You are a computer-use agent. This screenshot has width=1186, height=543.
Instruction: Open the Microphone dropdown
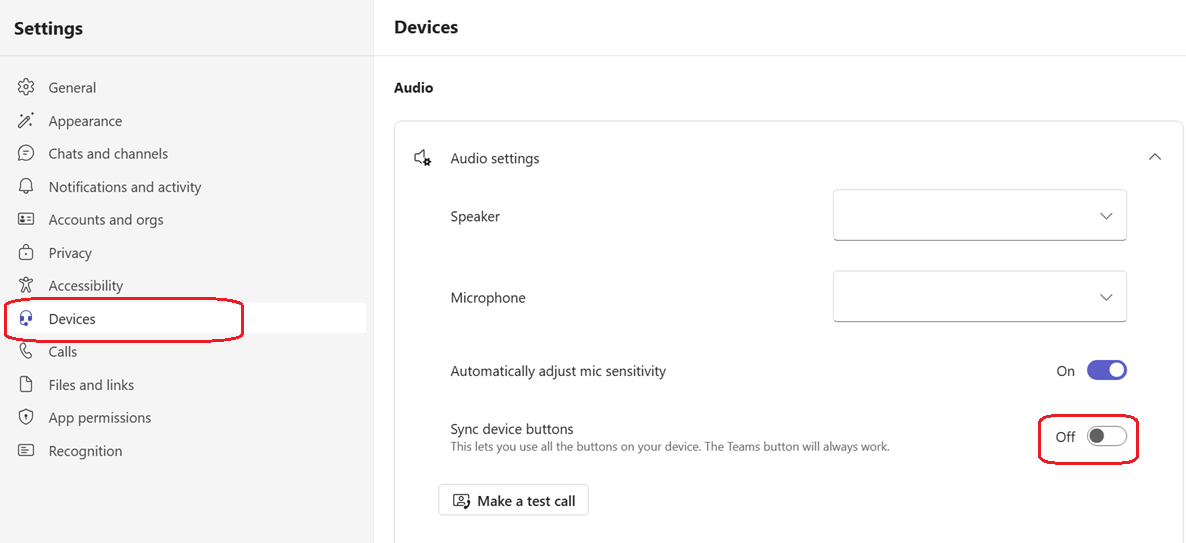tap(980, 296)
